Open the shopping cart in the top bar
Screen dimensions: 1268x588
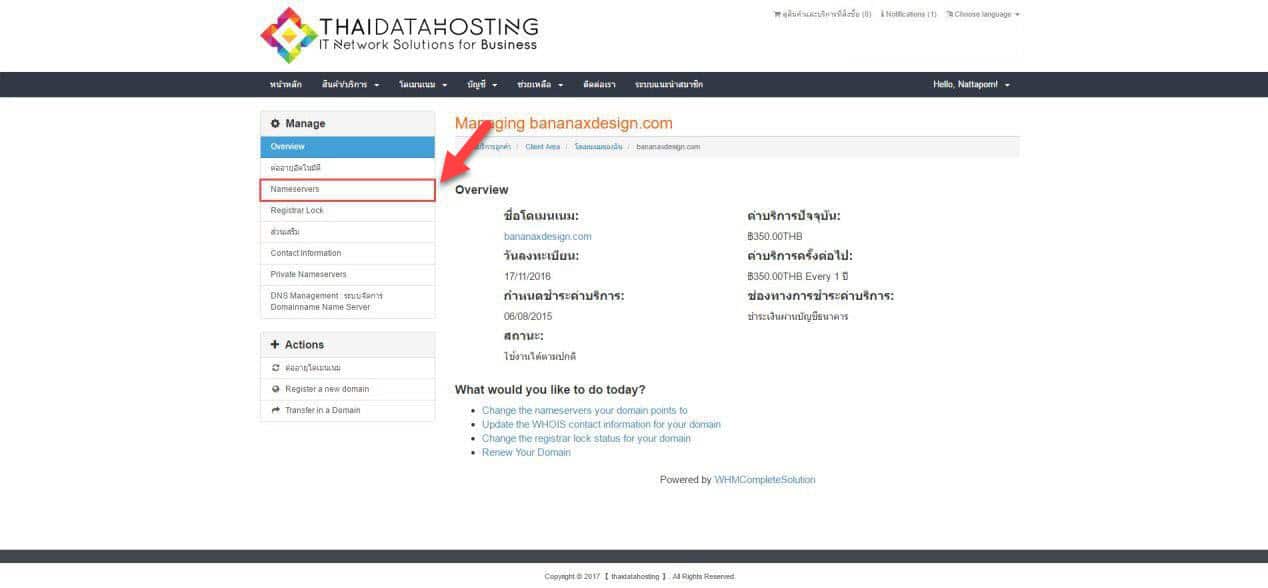pos(822,14)
